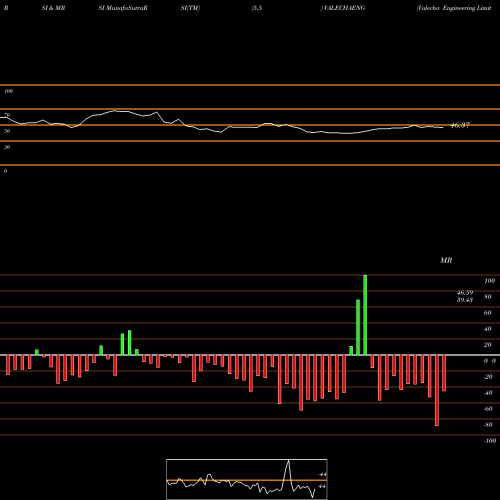Select the 39.43 value near MR axis
This screenshot has height=500, width=500.
pyautogui.click(x=465, y=300)
